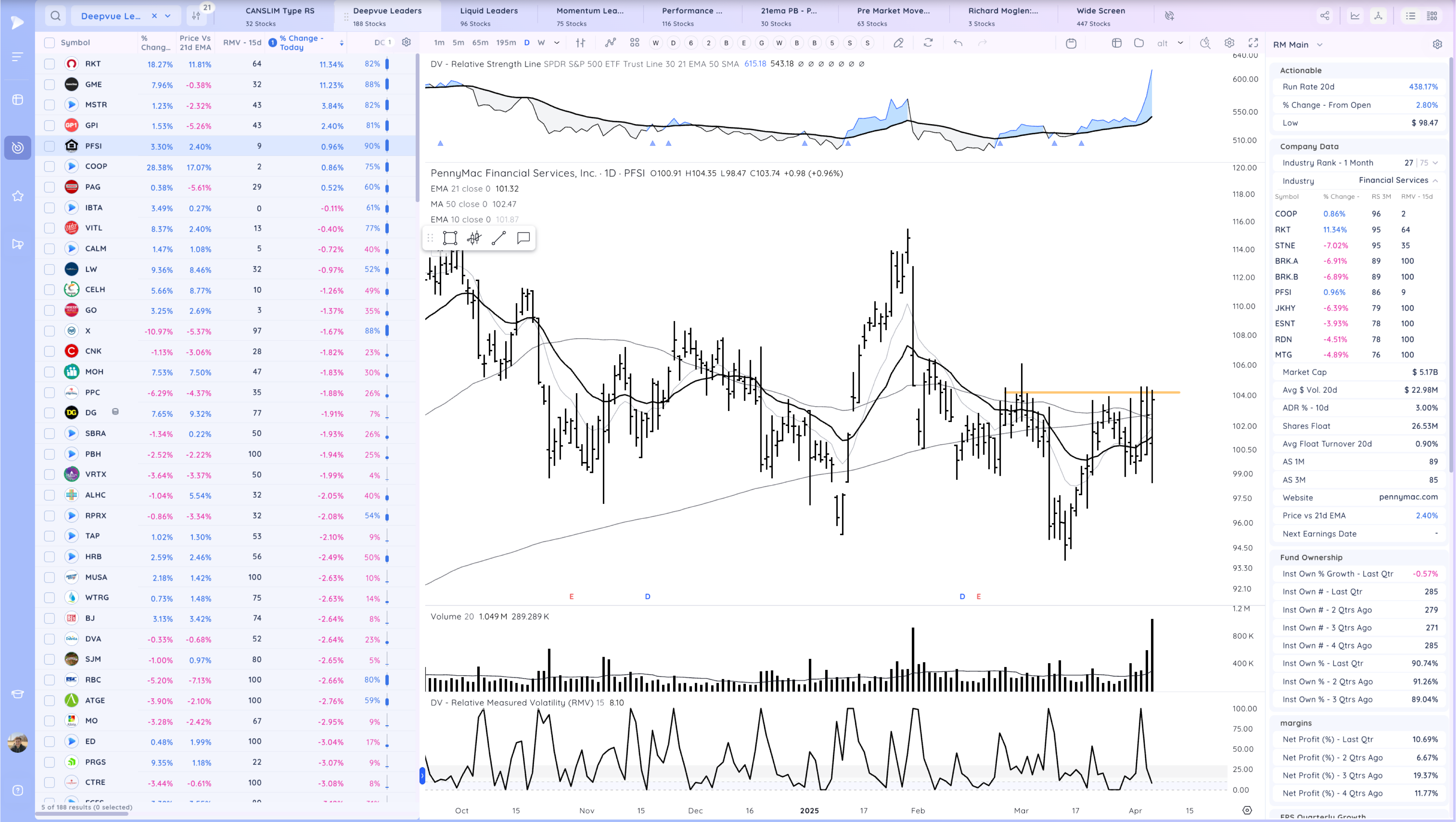Switch to Liquid Leaders tab

pos(489,16)
